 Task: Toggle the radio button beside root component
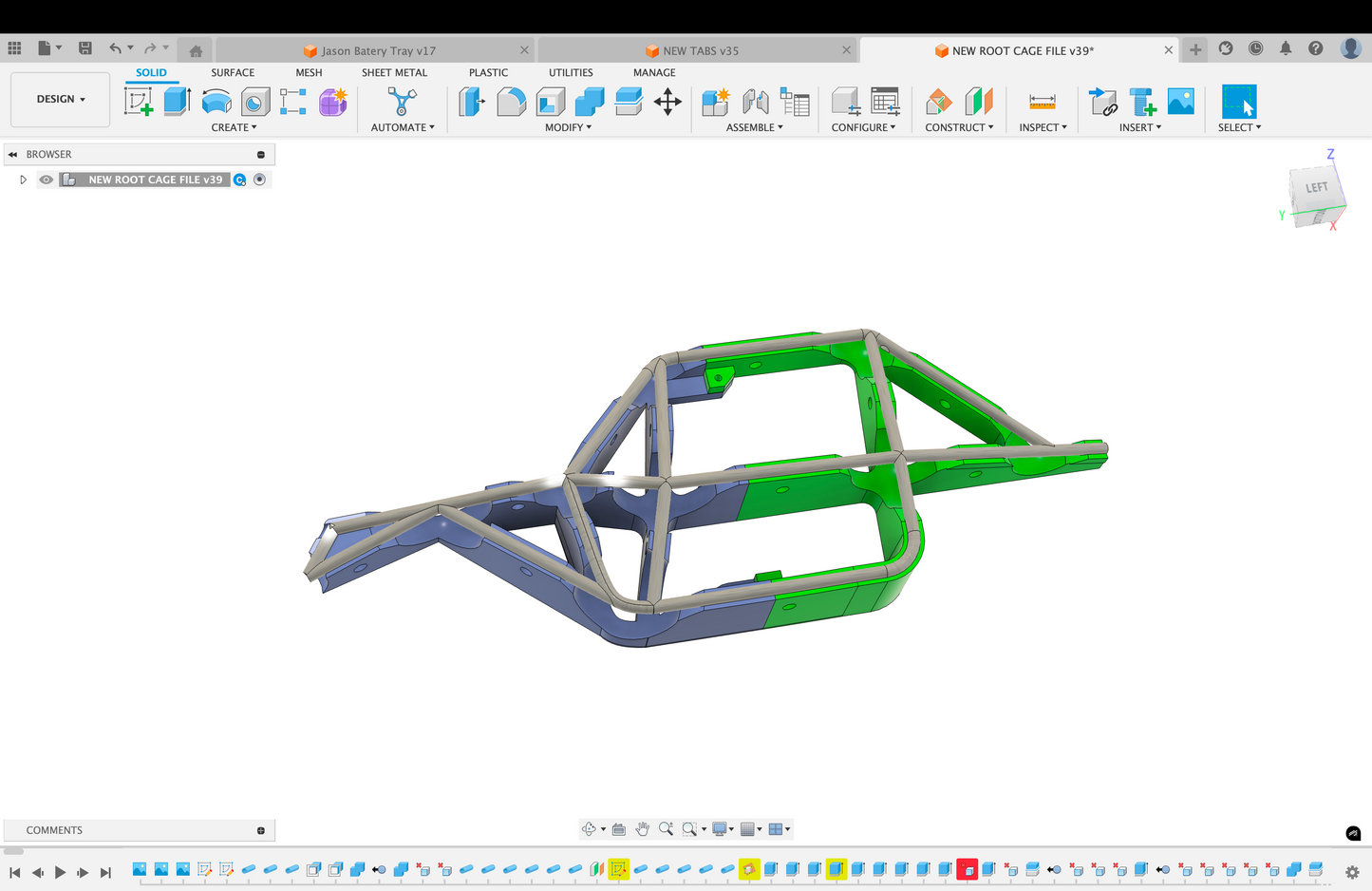coord(259,180)
